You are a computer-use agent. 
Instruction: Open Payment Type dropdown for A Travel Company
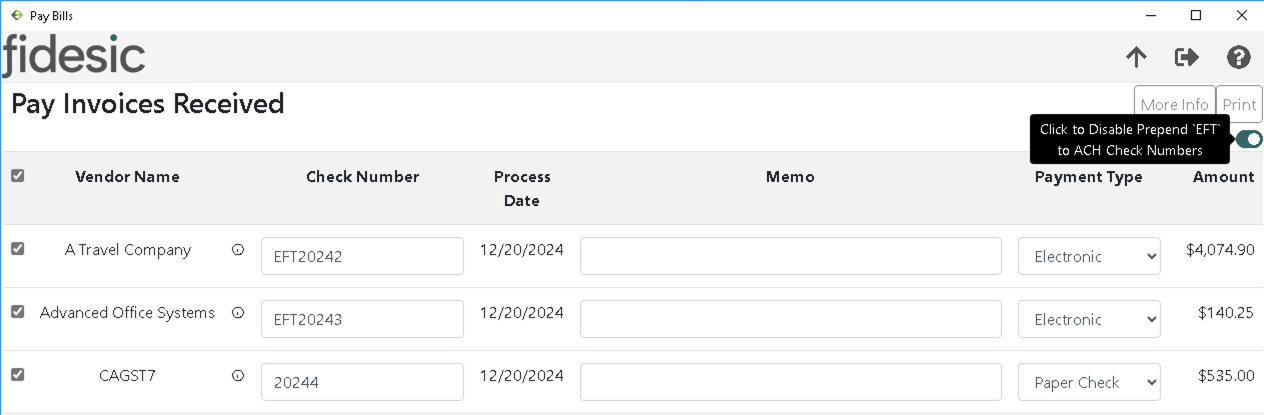pos(1089,256)
